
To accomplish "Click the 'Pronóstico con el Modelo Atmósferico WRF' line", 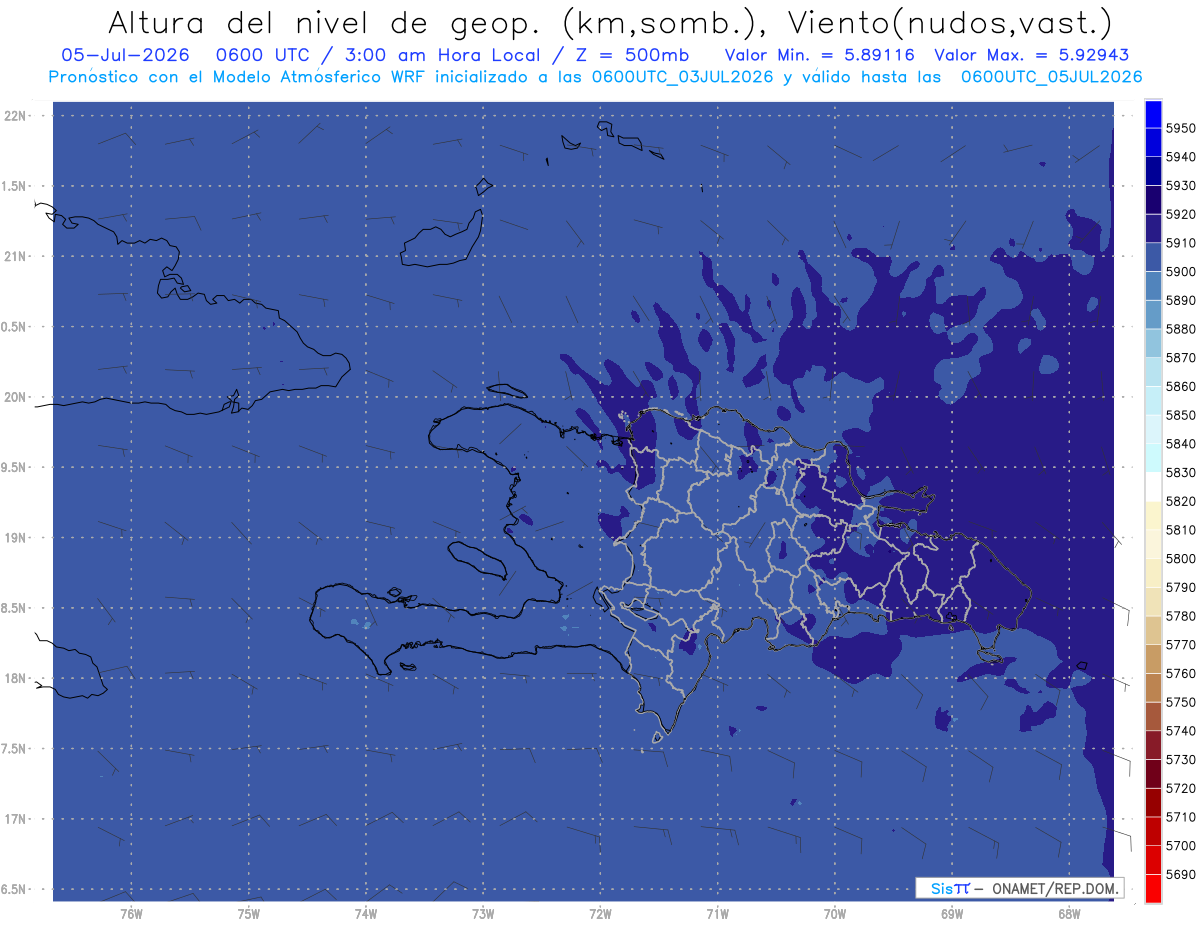I will point(596,77).
